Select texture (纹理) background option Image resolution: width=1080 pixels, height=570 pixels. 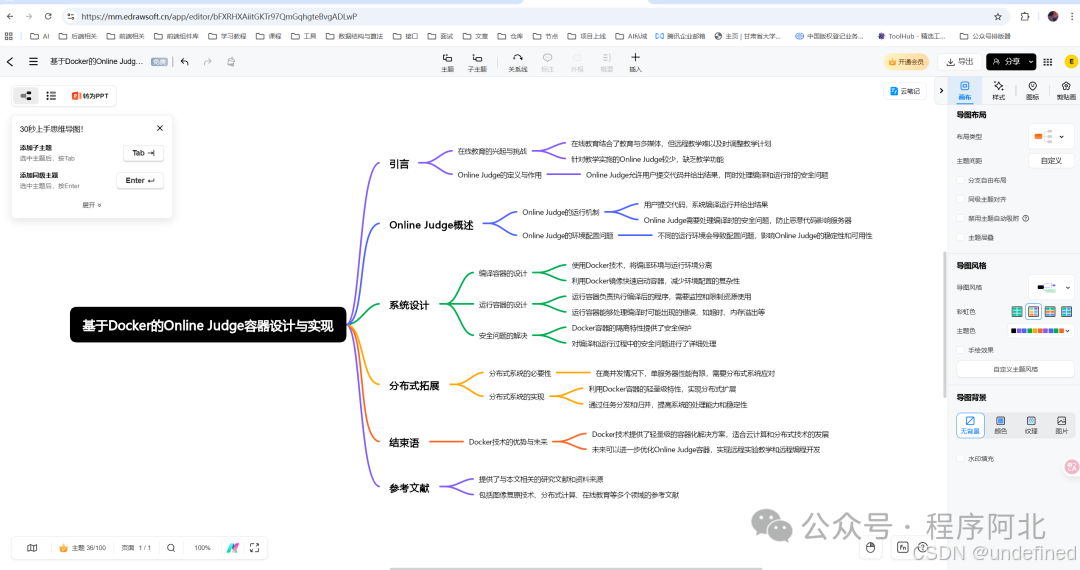click(x=1031, y=425)
